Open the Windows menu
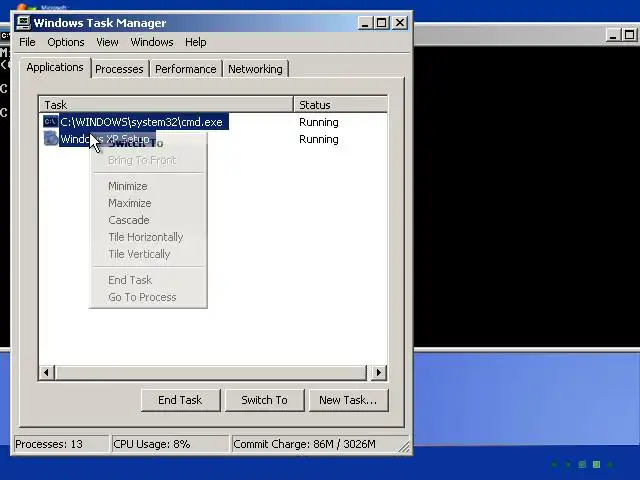640x480 pixels. click(152, 42)
